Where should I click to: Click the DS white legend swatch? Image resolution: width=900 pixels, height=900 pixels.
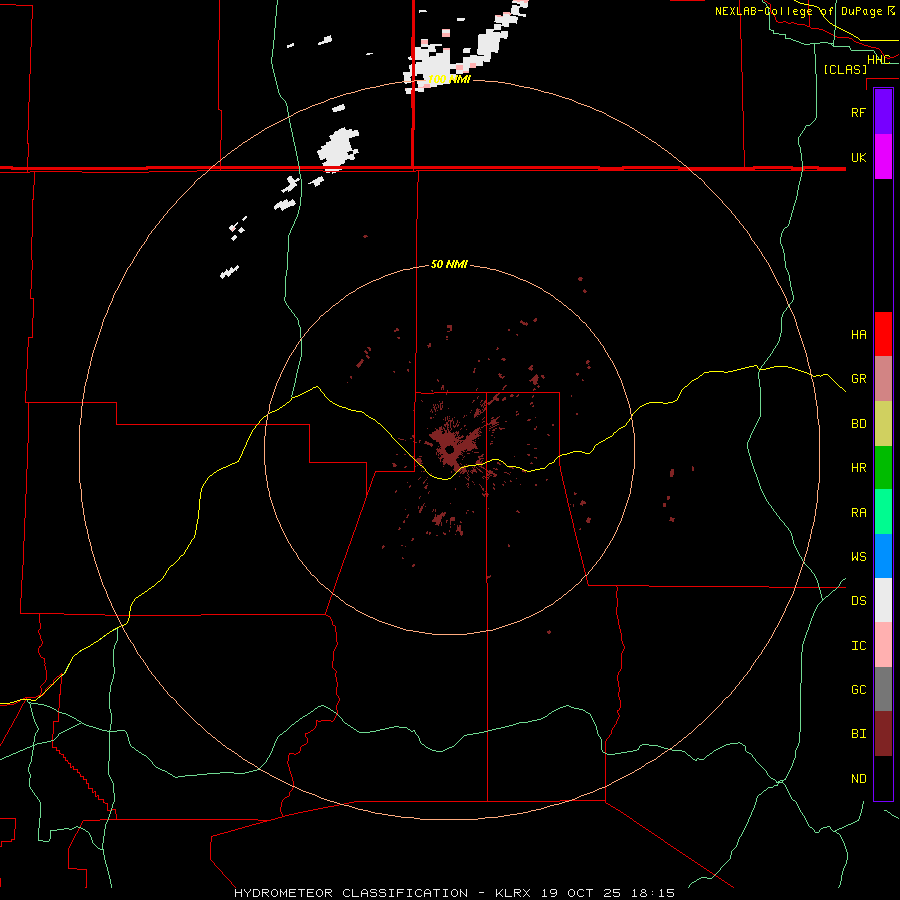(883, 600)
